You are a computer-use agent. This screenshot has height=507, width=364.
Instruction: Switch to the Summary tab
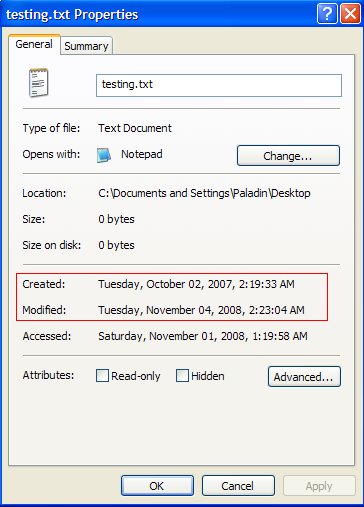[x=86, y=46]
